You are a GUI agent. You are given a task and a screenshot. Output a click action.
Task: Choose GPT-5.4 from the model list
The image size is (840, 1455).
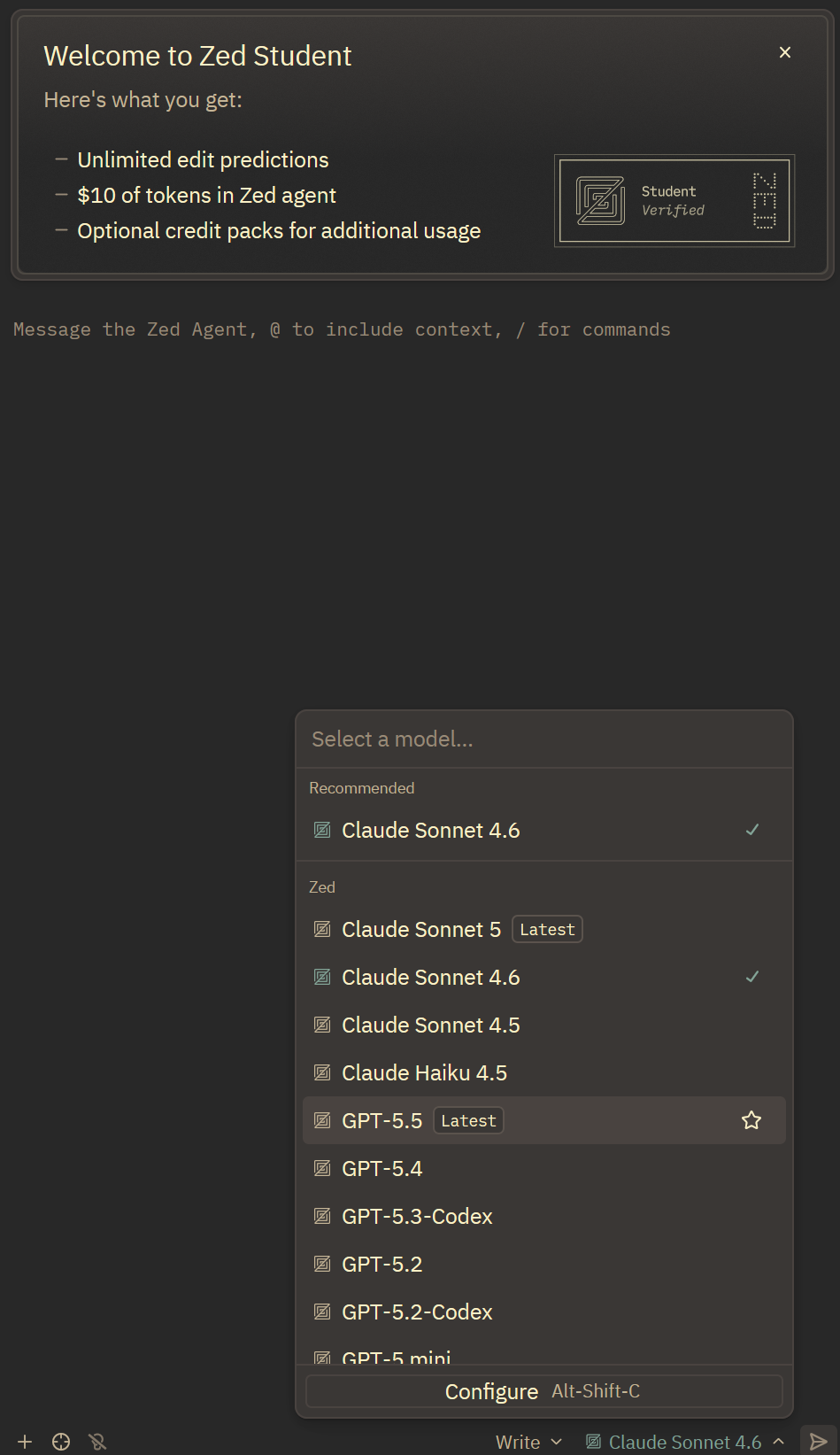[544, 1168]
